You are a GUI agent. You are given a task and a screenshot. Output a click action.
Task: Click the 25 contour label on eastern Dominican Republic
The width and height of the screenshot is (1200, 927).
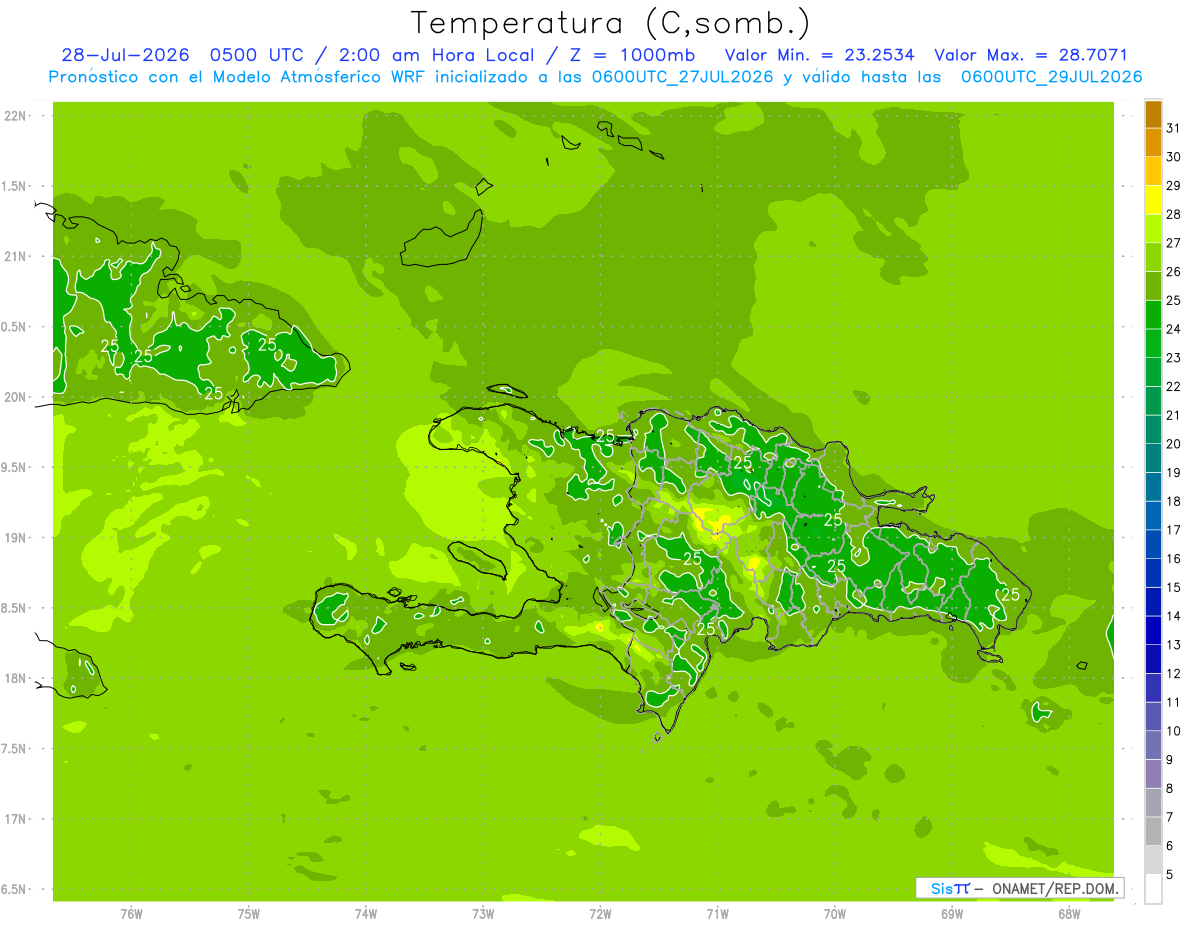point(1011,594)
